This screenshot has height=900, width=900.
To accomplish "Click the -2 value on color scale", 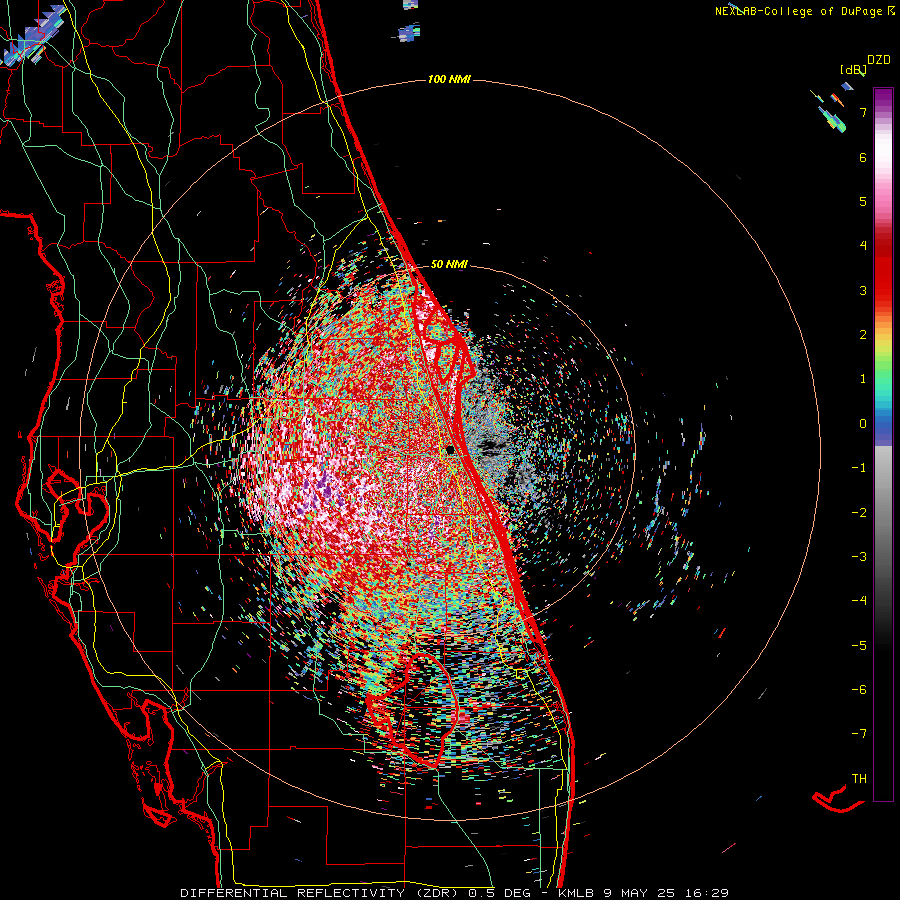I will 859,513.
